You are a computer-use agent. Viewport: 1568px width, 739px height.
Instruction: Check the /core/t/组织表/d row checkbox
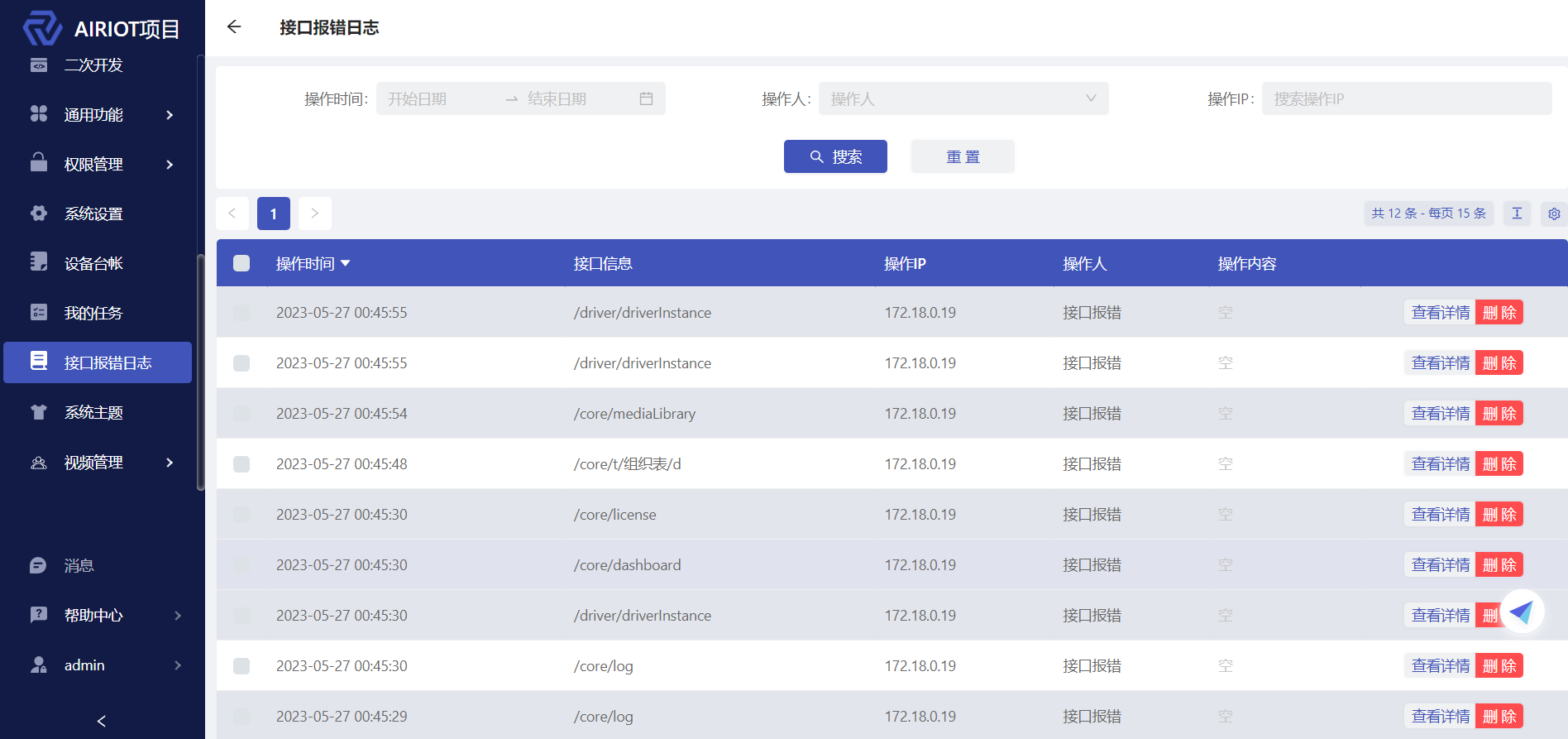tap(241, 464)
